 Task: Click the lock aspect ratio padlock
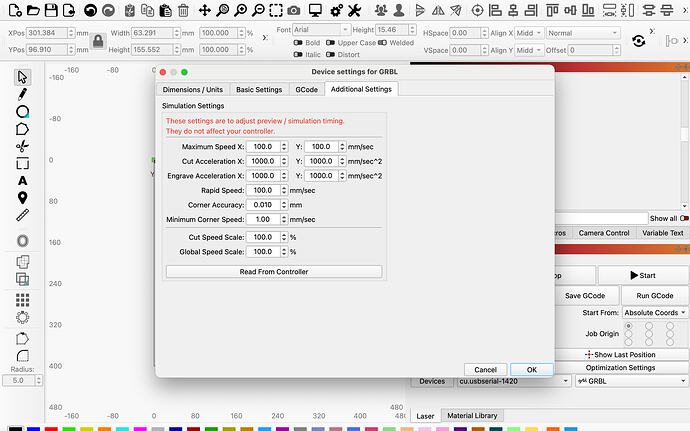[x=98, y=41]
